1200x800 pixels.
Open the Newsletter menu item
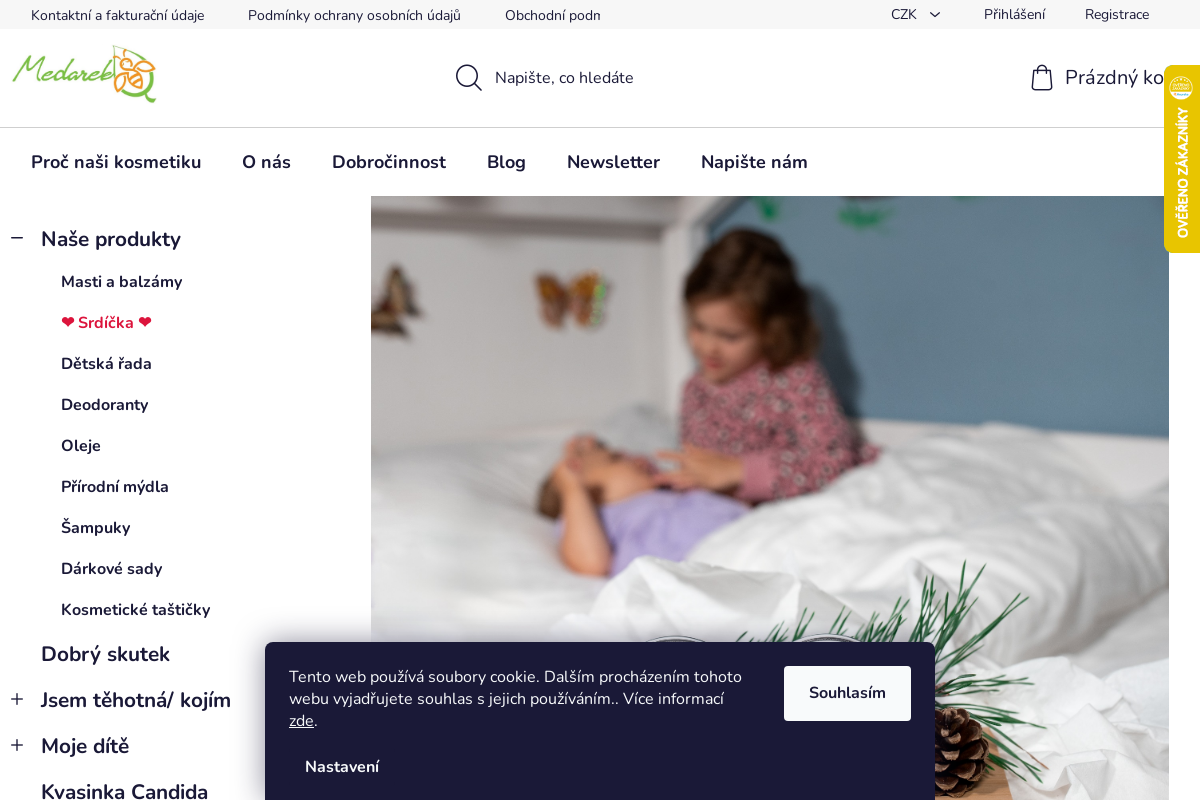[613, 162]
